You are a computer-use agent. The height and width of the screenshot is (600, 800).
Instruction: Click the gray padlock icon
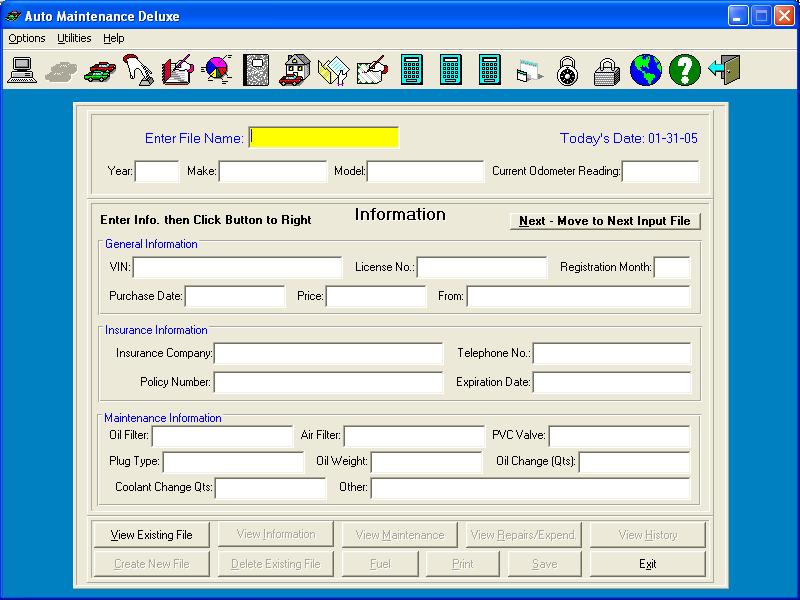click(x=607, y=71)
